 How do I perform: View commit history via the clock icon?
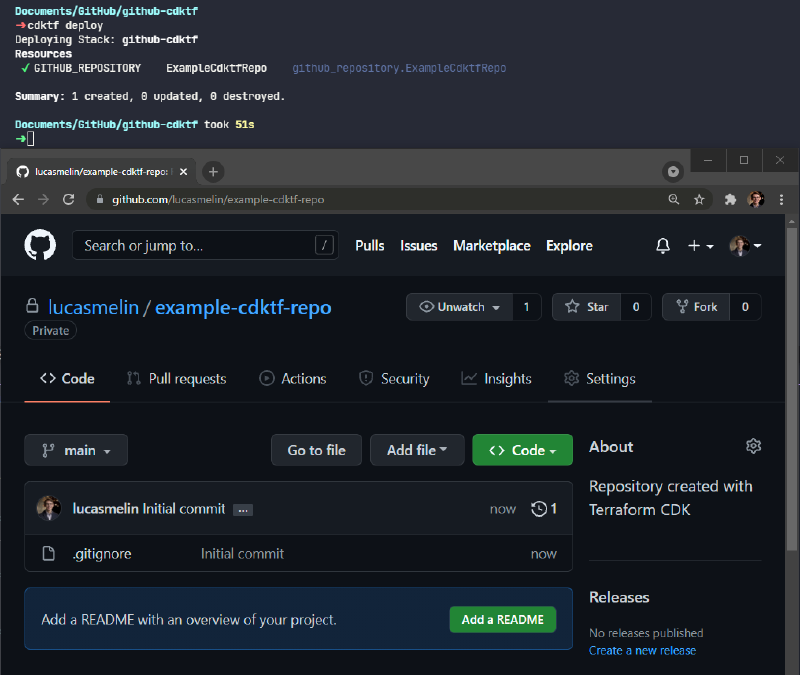click(537, 509)
